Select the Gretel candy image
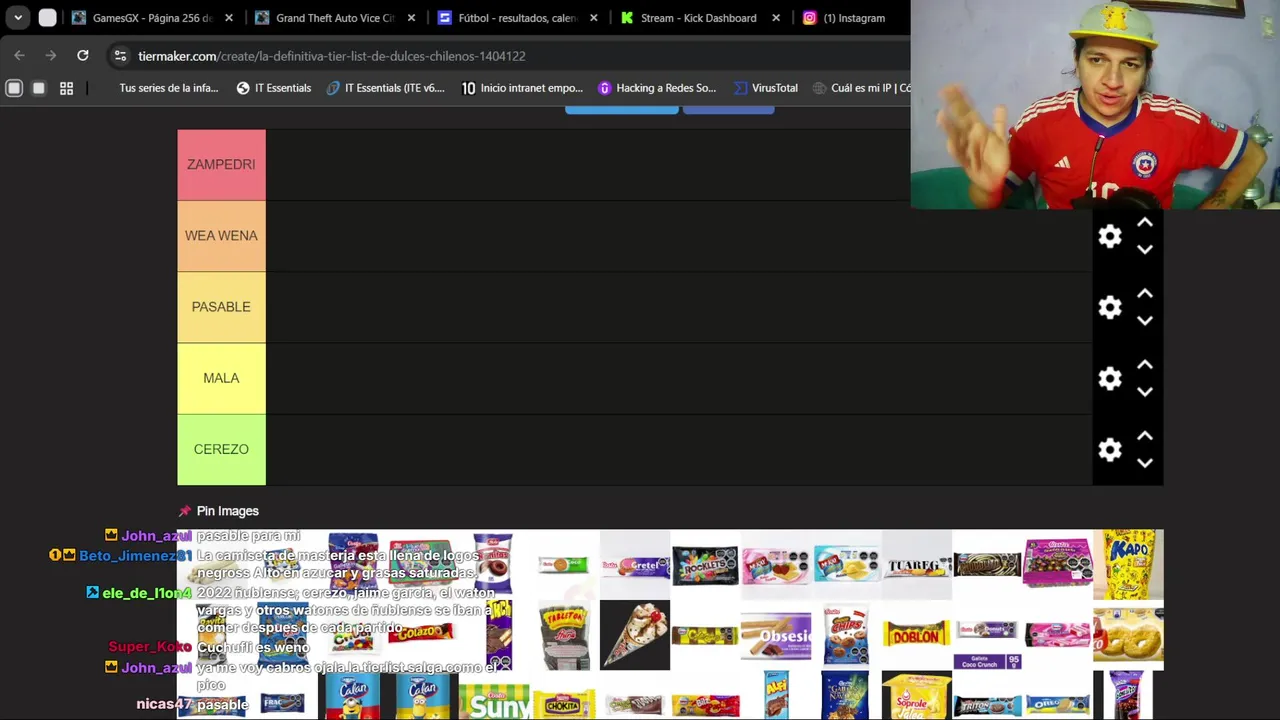The image size is (1280, 720). point(635,565)
